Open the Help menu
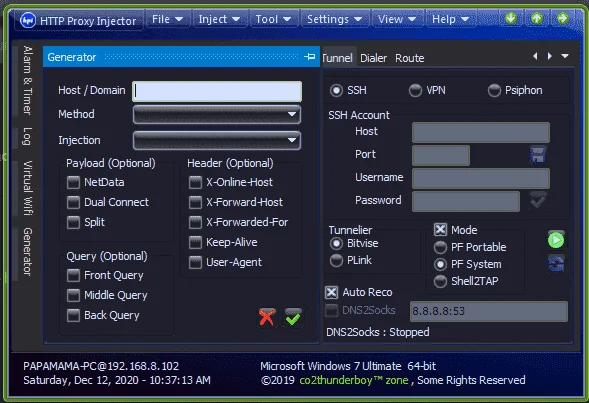This screenshot has width=589, height=403. (450, 19)
